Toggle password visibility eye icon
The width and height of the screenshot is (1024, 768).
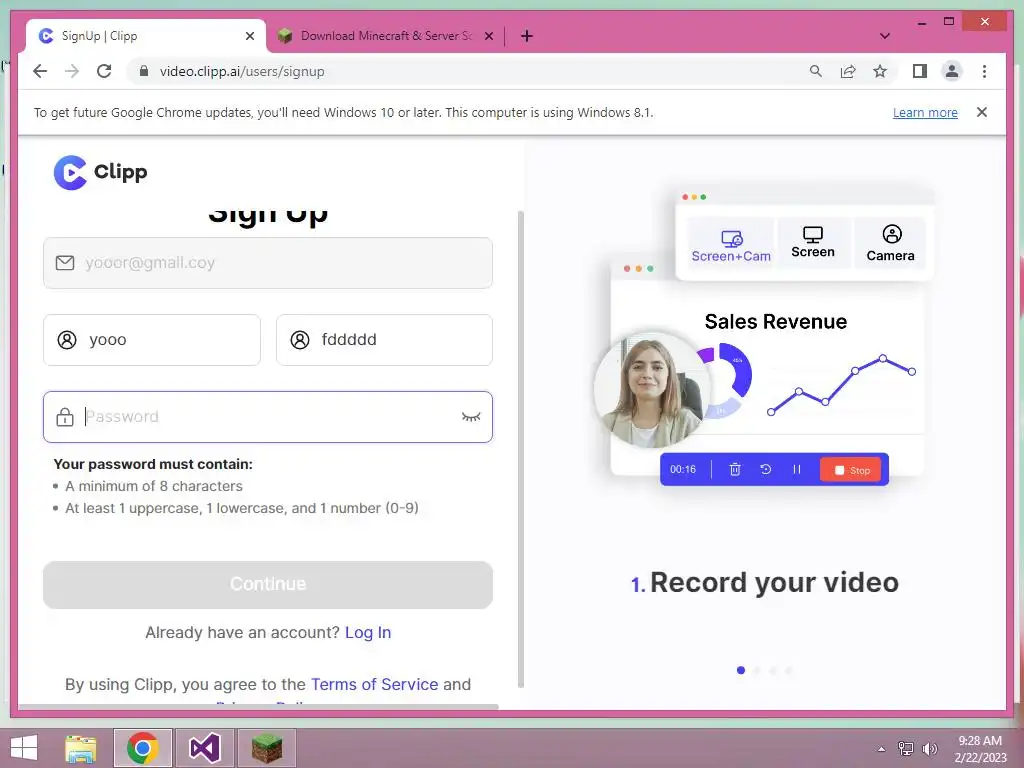pos(471,417)
